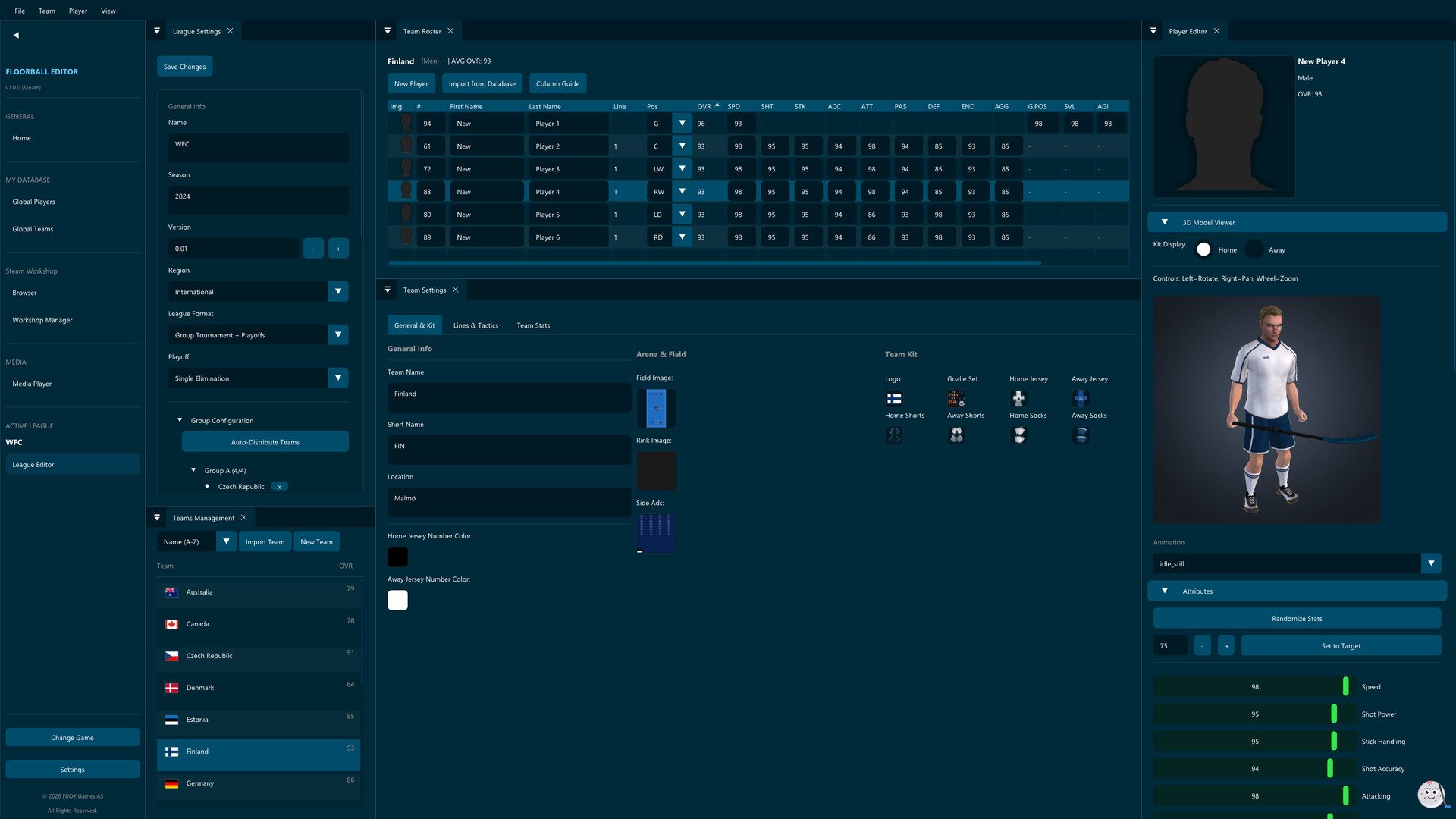Select Home kit display option
Screen dimensions: 1456x819
click(x=1204, y=249)
